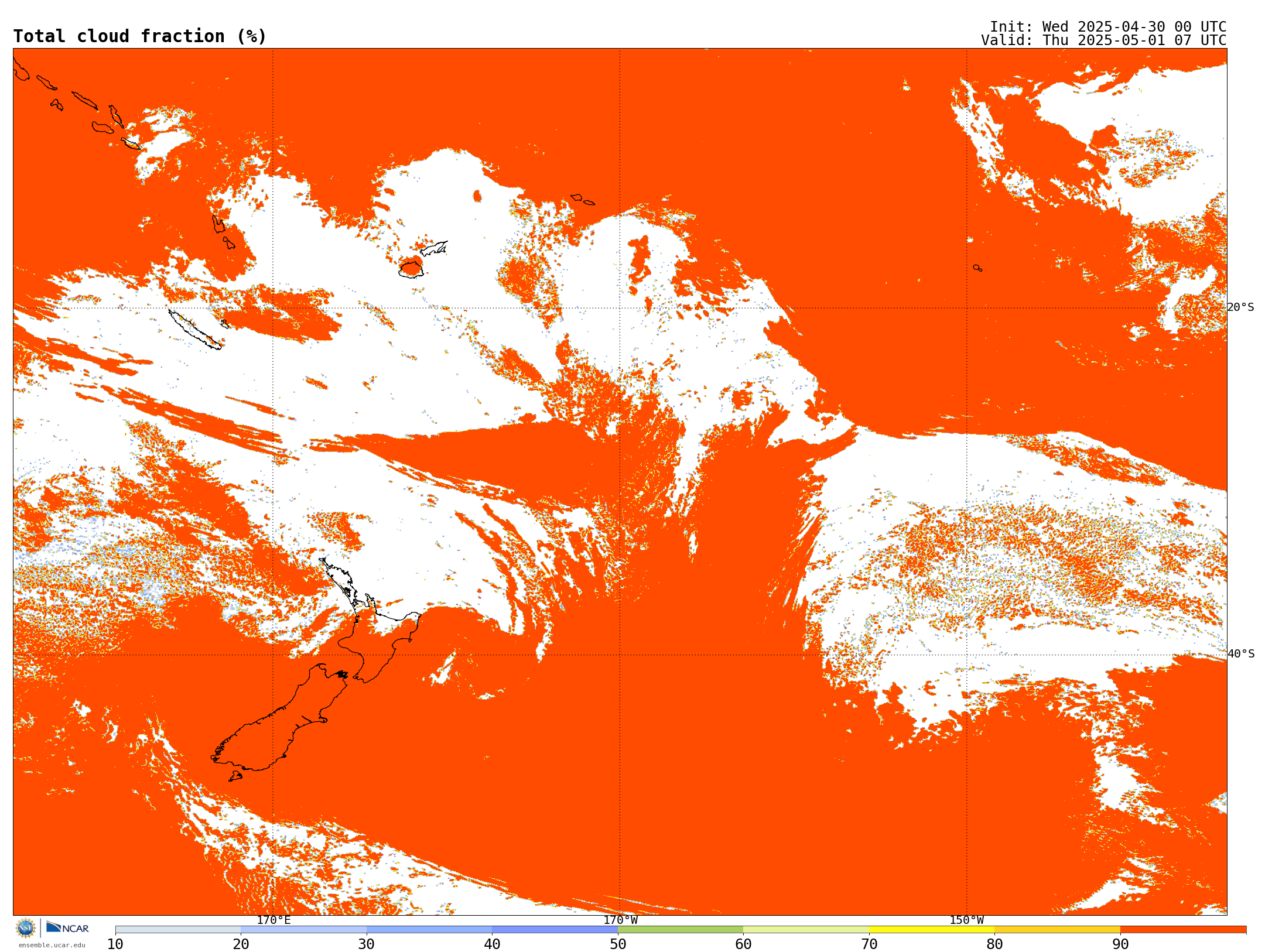
Task: Select the 80-90 gold colorbar segment
Action: pyautogui.click(x=1057, y=930)
